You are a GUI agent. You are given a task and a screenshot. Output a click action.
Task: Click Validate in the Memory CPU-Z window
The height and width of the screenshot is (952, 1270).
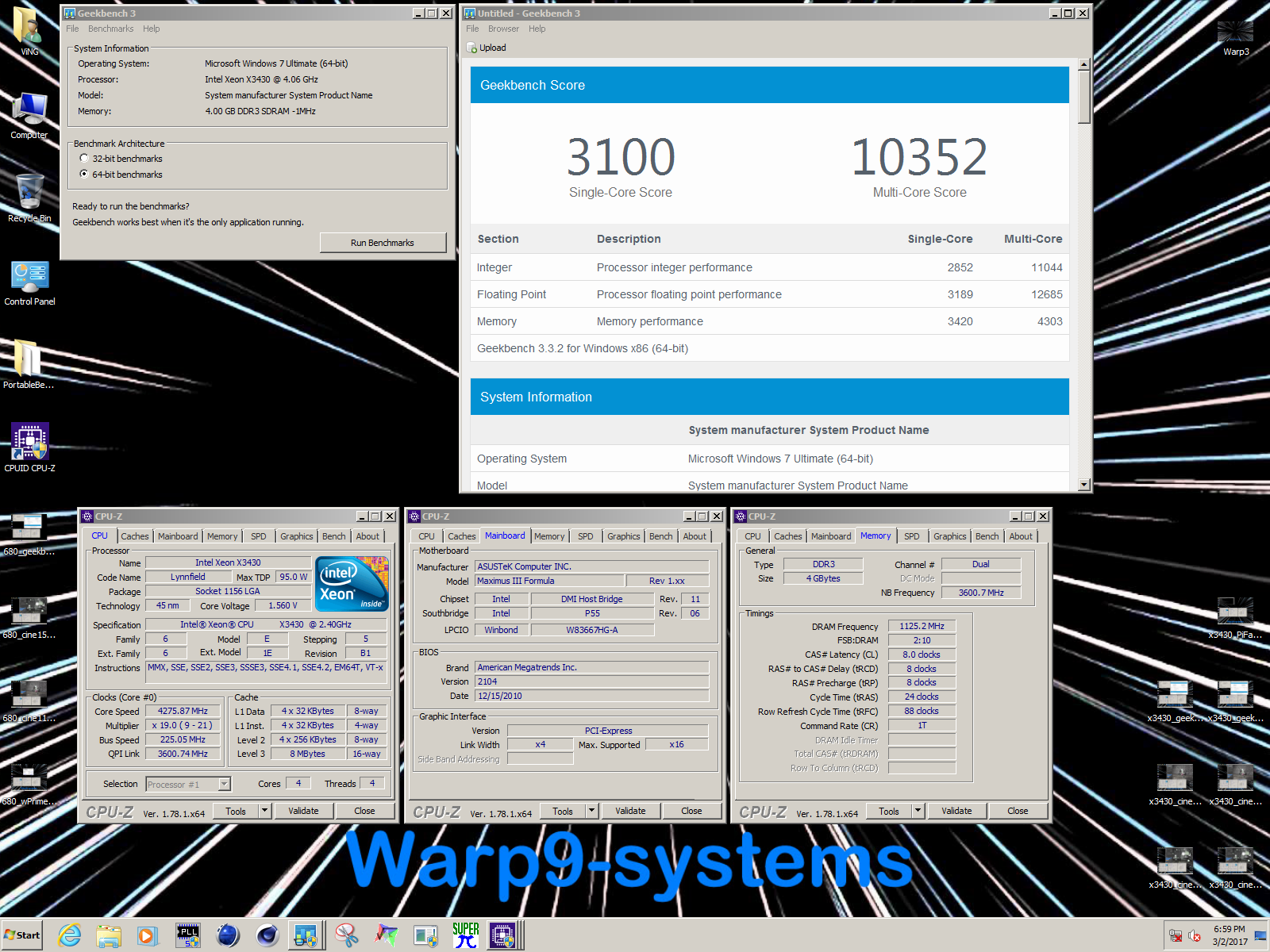[x=956, y=811]
